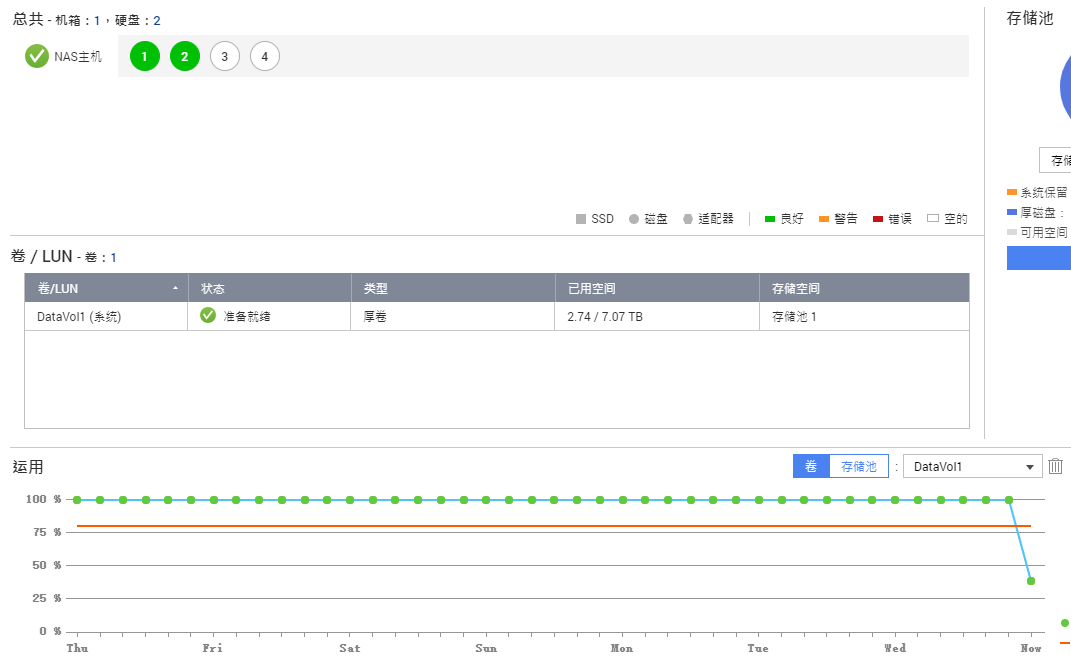The height and width of the screenshot is (664, 1071).
Task: Click the Now label on the chart axis
Action: (x=1031, y=648)
